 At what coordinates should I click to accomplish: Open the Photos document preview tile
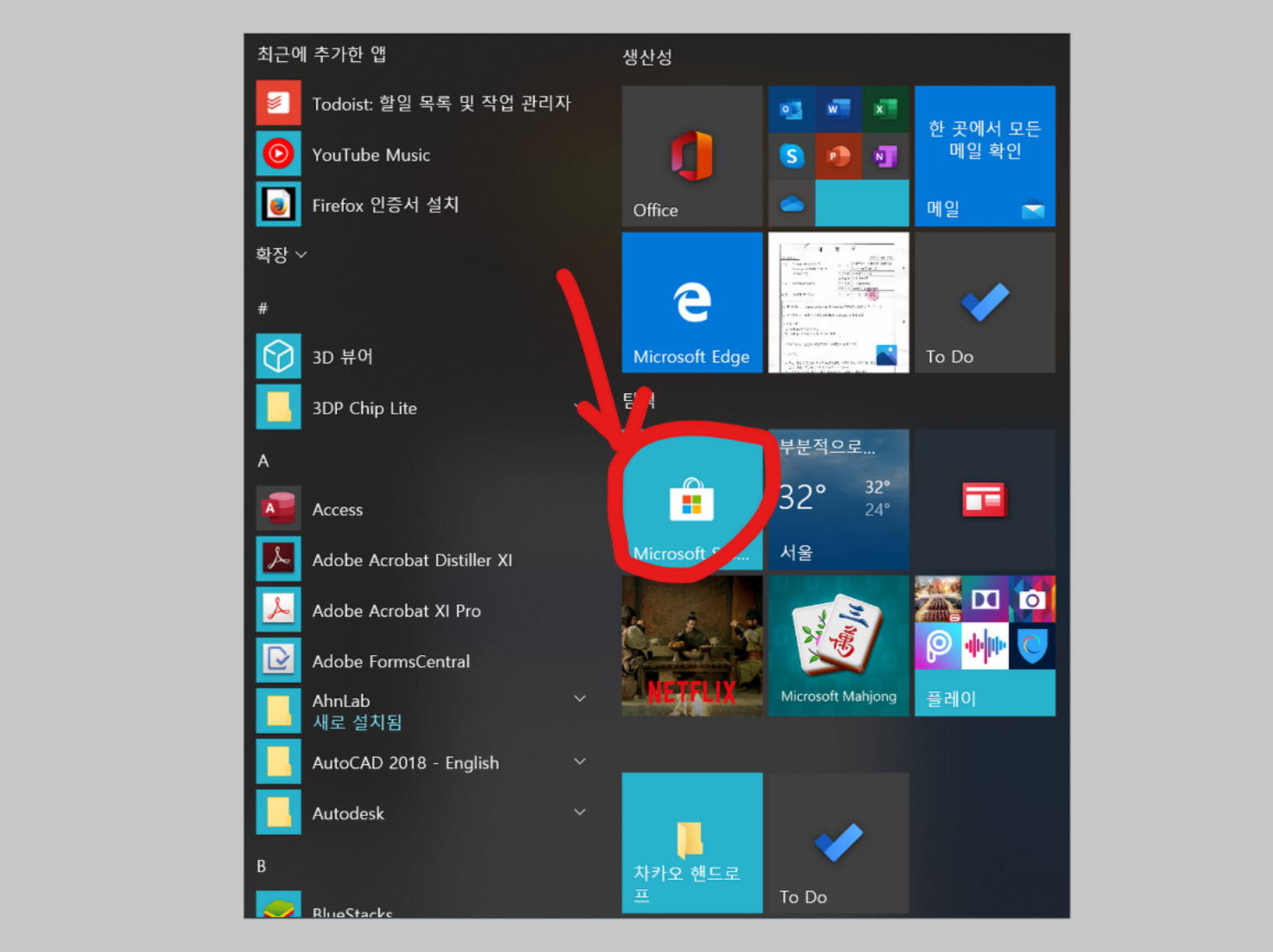(838, 302)
